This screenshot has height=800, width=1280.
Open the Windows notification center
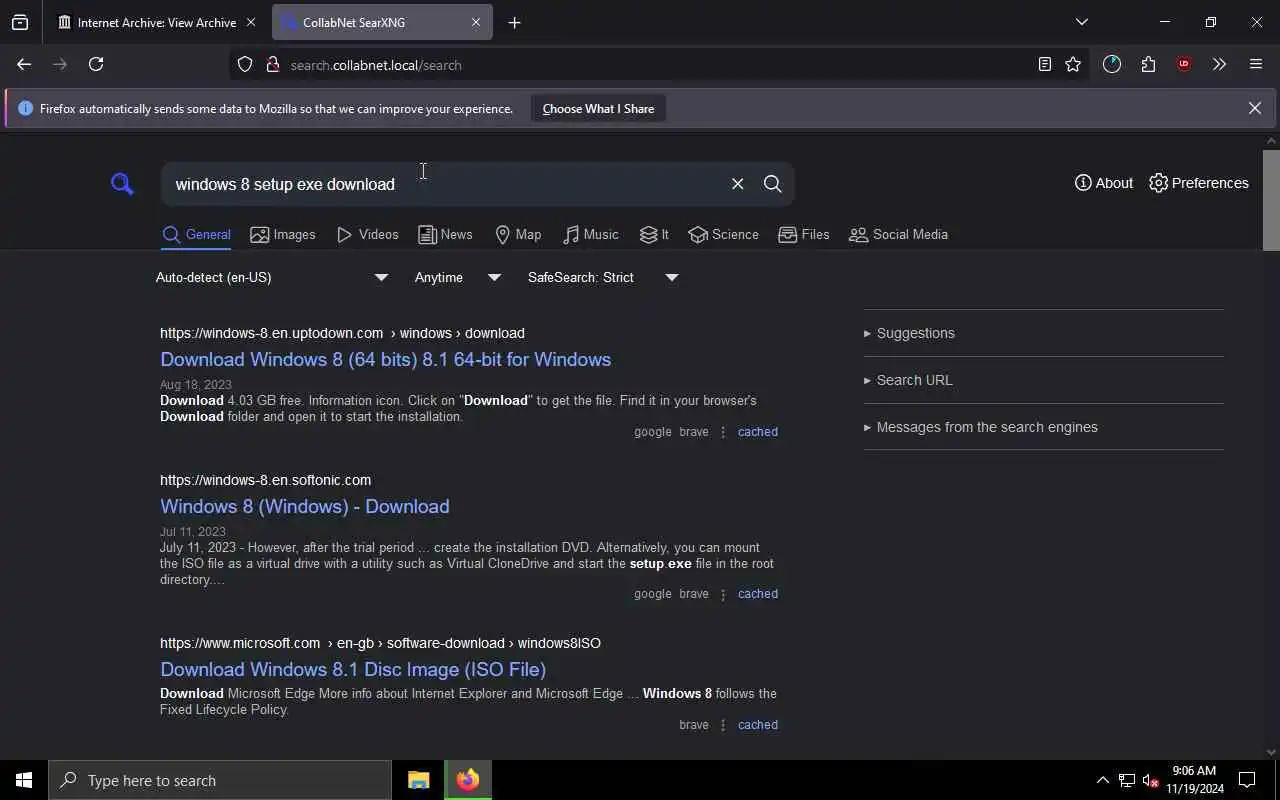pos(1247,780)
